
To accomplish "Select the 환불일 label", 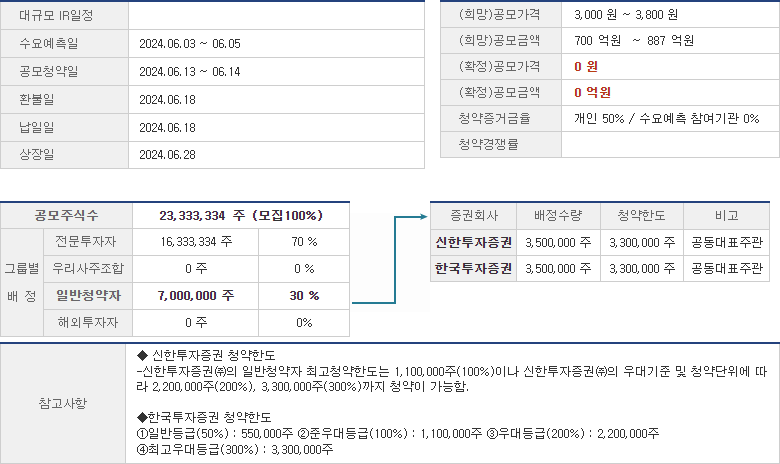I will 37,99.
